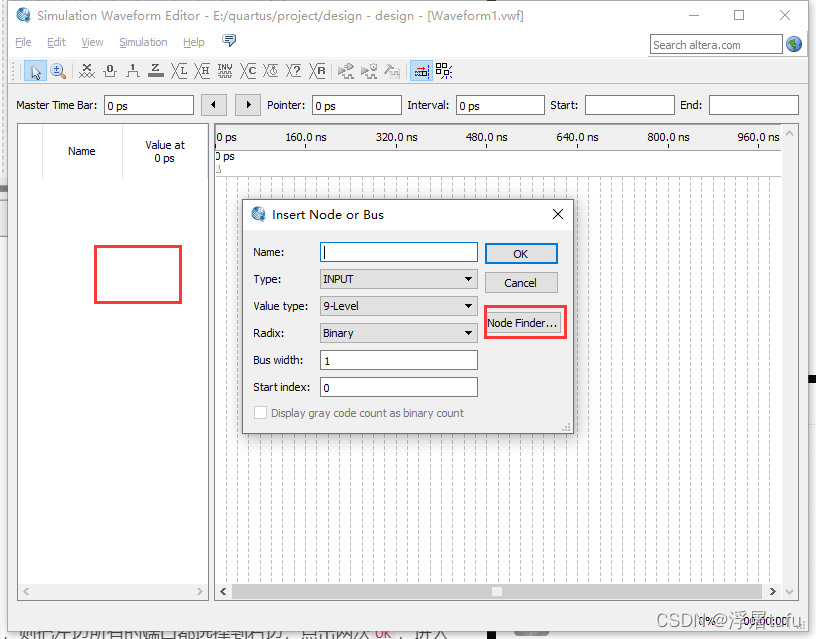Click the High Impedance (Z) icon

156,71
